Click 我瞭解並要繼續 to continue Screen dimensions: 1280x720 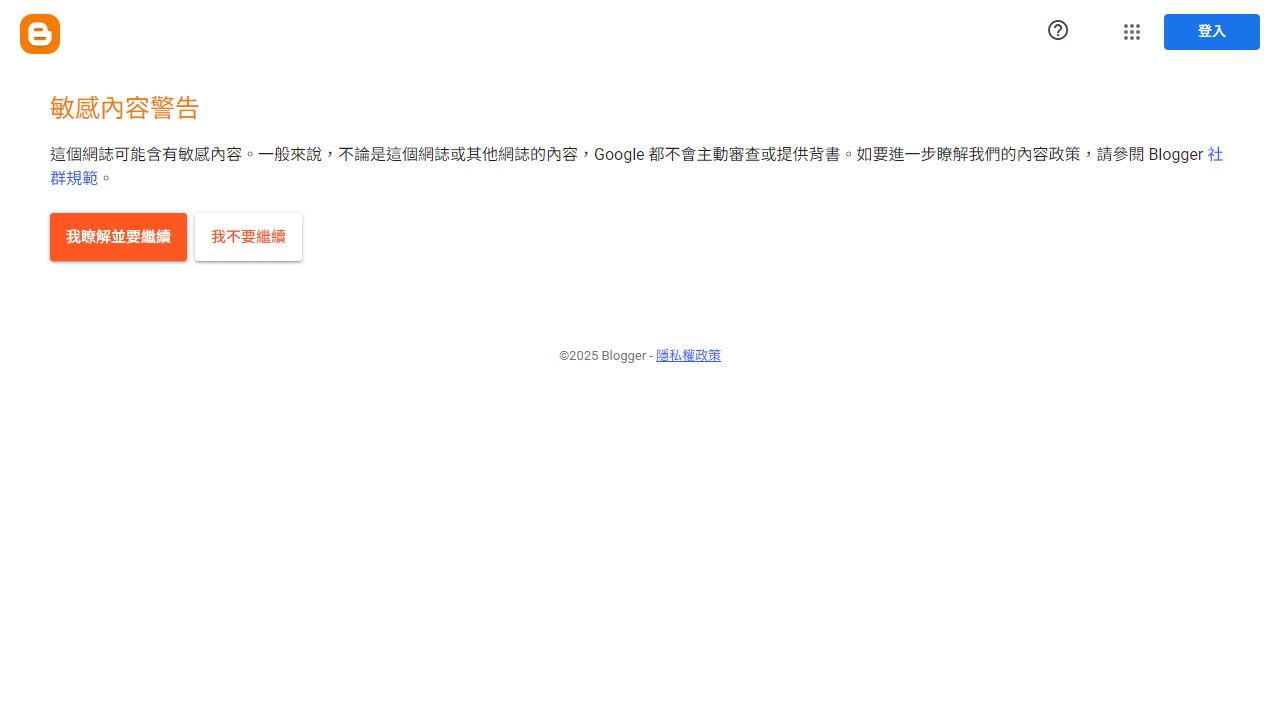click(x=118, y=237)
